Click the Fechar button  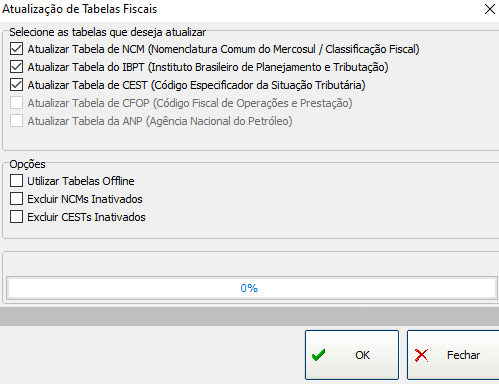[x=453, y=355]
